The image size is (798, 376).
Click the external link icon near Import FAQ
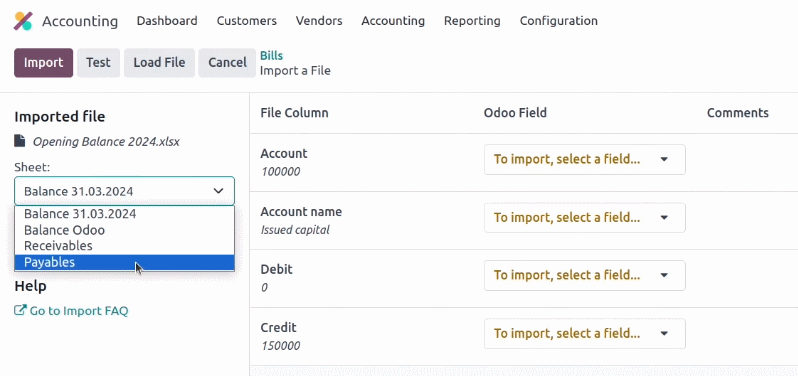[20, 310]
